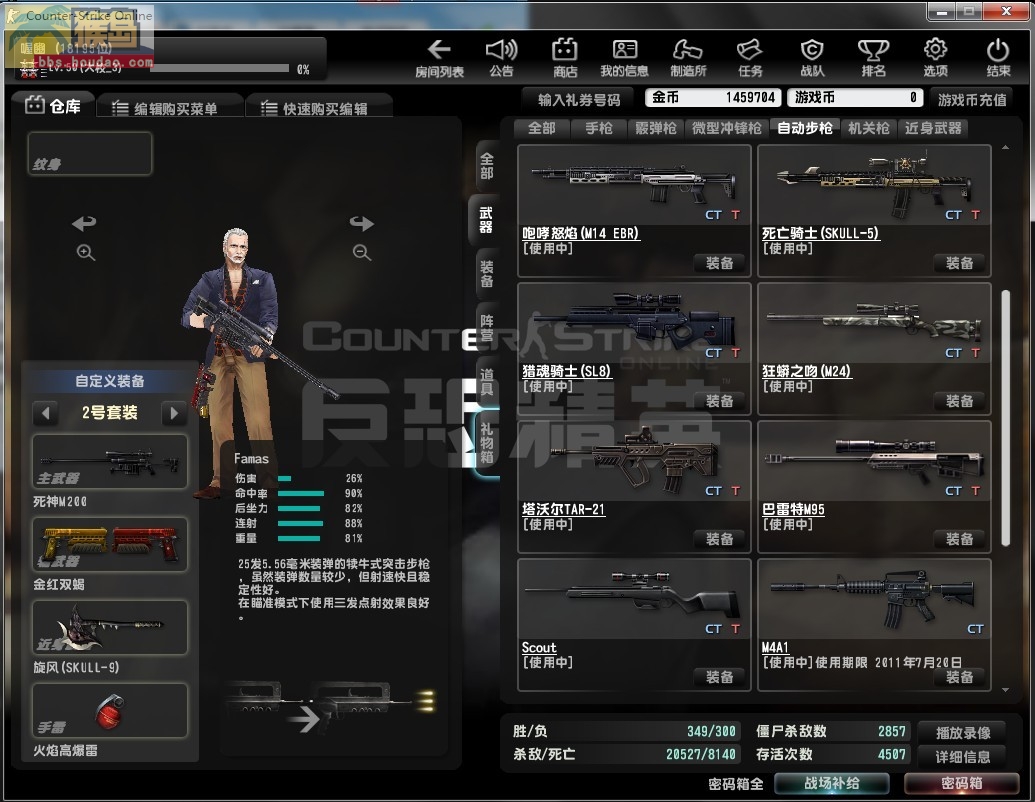Viewport: 1035px width, 802px height.
Task: Open the 编辑购买菜单 tab
Action: tap(170, 108)
